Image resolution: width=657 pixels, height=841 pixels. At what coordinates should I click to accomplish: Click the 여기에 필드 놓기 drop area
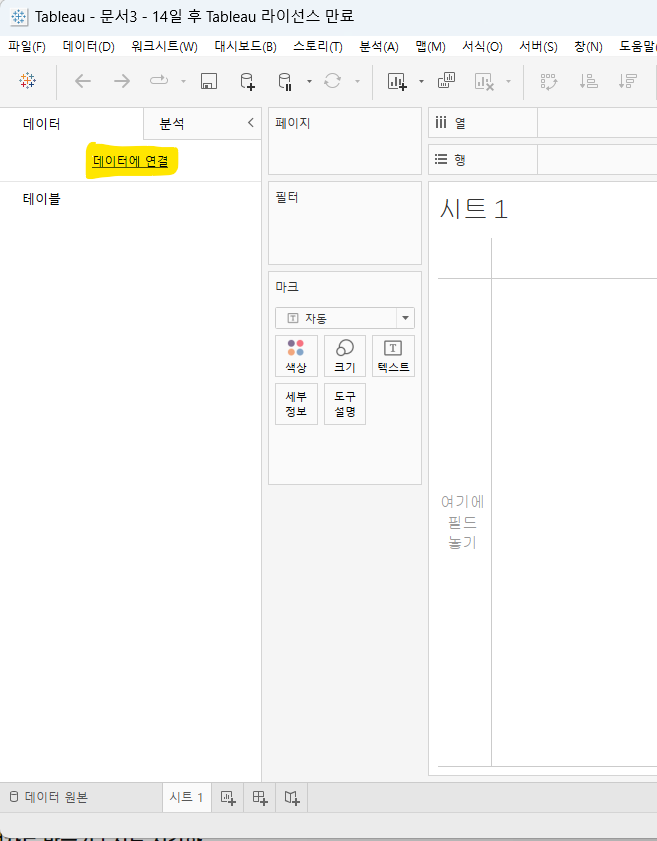coord(462,522)
